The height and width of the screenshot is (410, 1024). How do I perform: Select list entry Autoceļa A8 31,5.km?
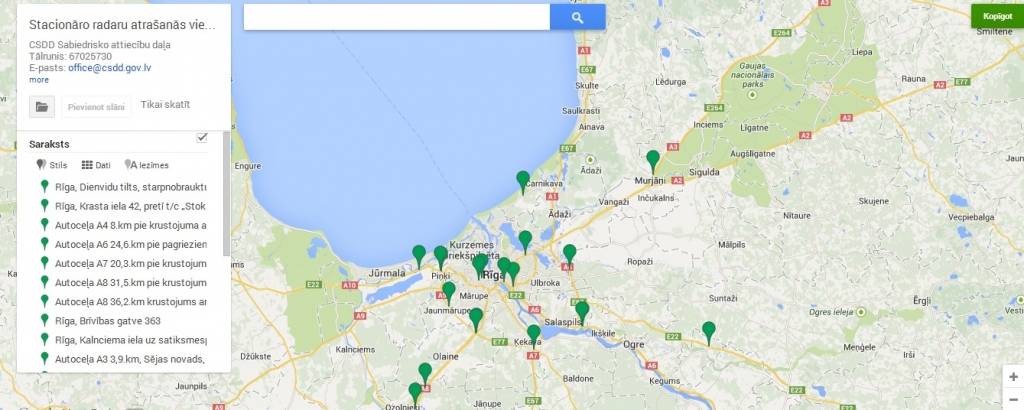[123, 283]
